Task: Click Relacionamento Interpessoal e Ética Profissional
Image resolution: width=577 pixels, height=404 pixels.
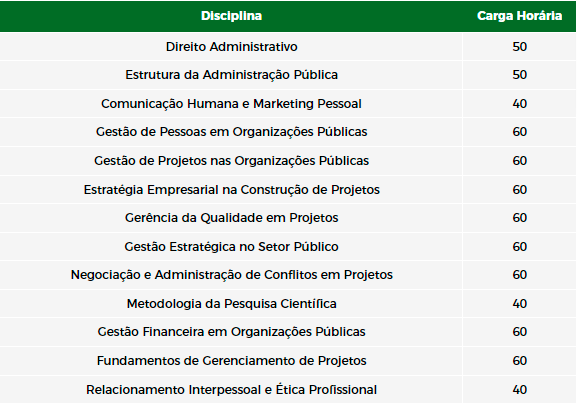Action: pyautogui.click(x=231, y=390)
